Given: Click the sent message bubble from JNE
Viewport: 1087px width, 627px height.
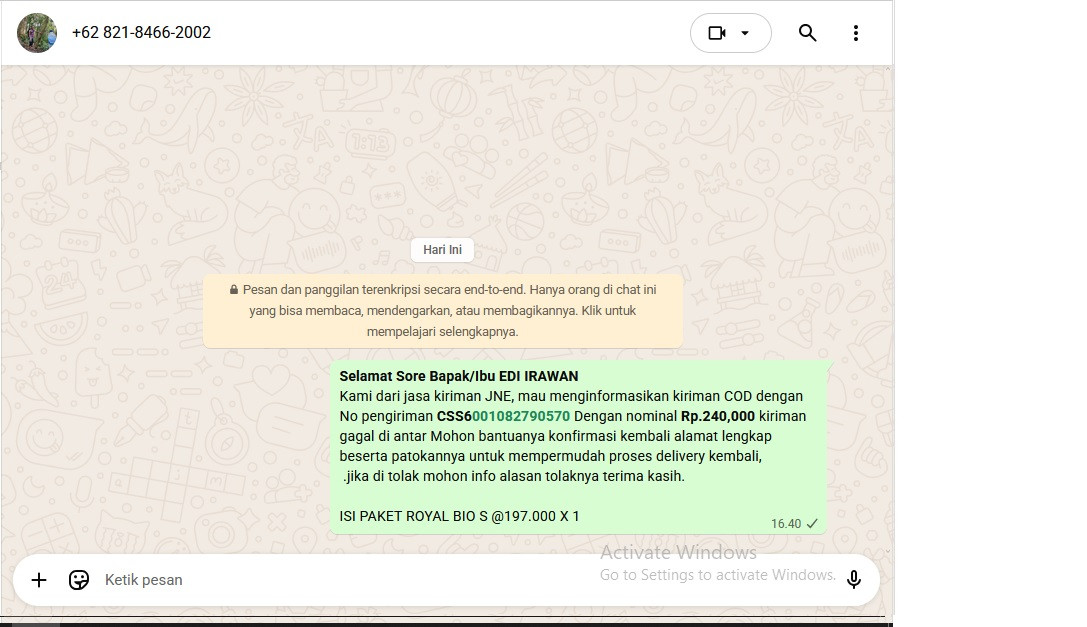Looking at the screenshot, I should pyautogui.click(x=579, y=447).
